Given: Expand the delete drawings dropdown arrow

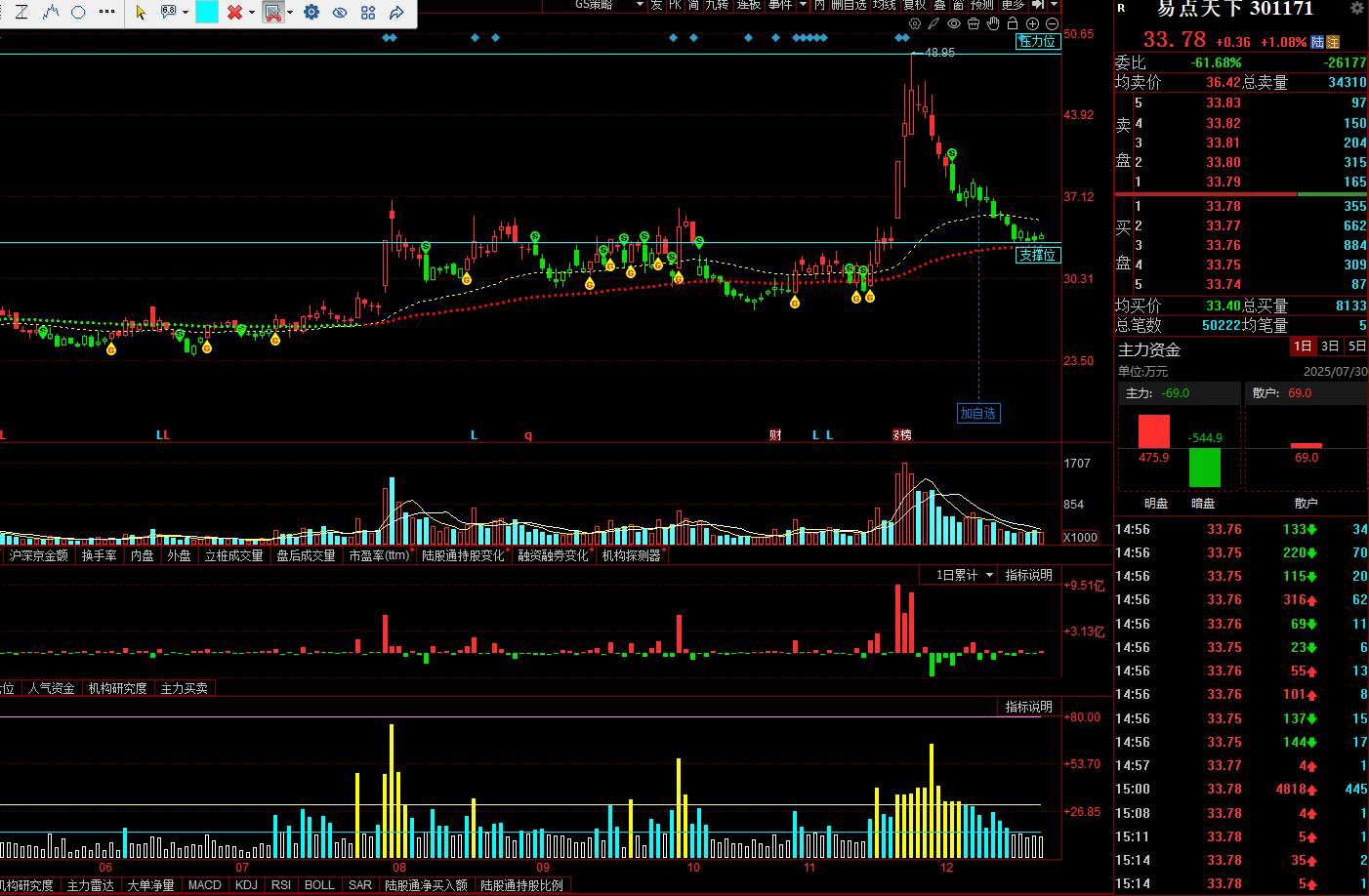Looking at the screenshot, I should click(x=251, y=13).
